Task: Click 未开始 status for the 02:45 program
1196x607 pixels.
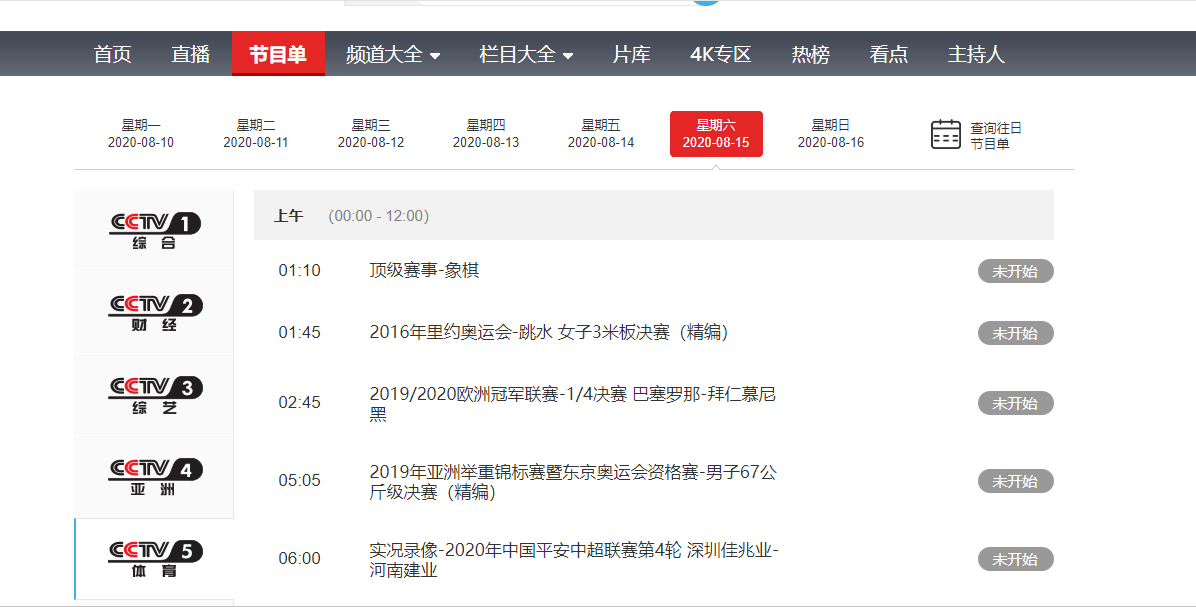Action: (1015, 403)
